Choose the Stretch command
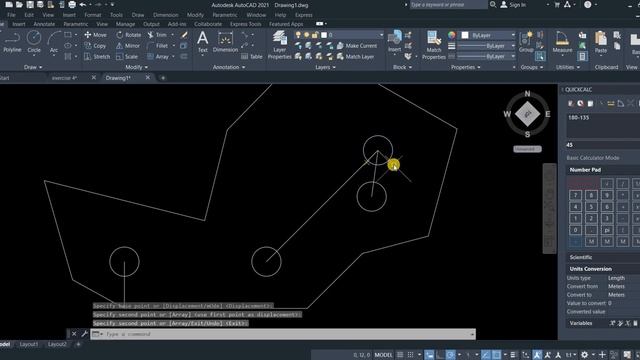Viewport: 640px width, 360px height. [97, 57]
